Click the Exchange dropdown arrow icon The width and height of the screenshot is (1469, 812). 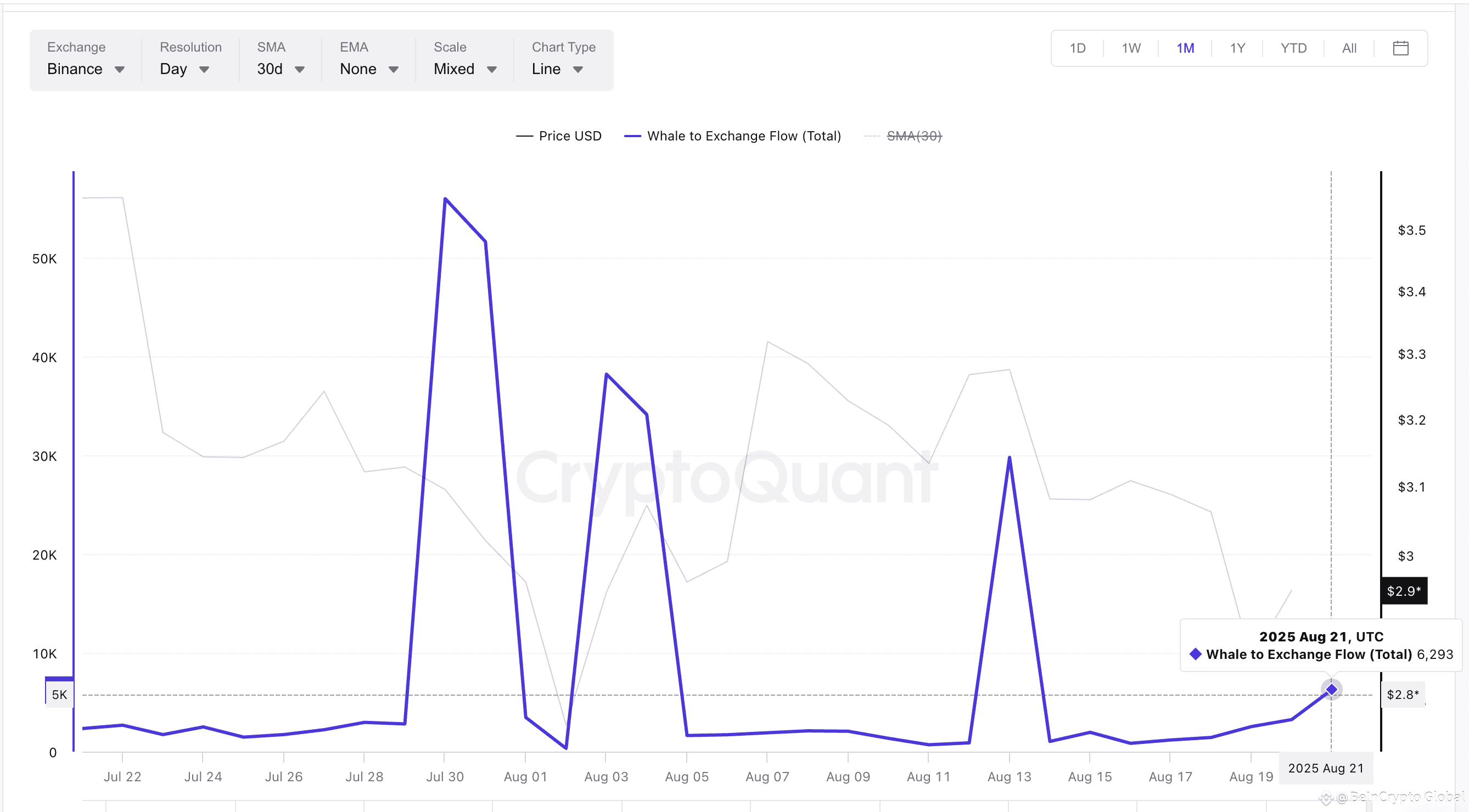(x=119, y=70)
